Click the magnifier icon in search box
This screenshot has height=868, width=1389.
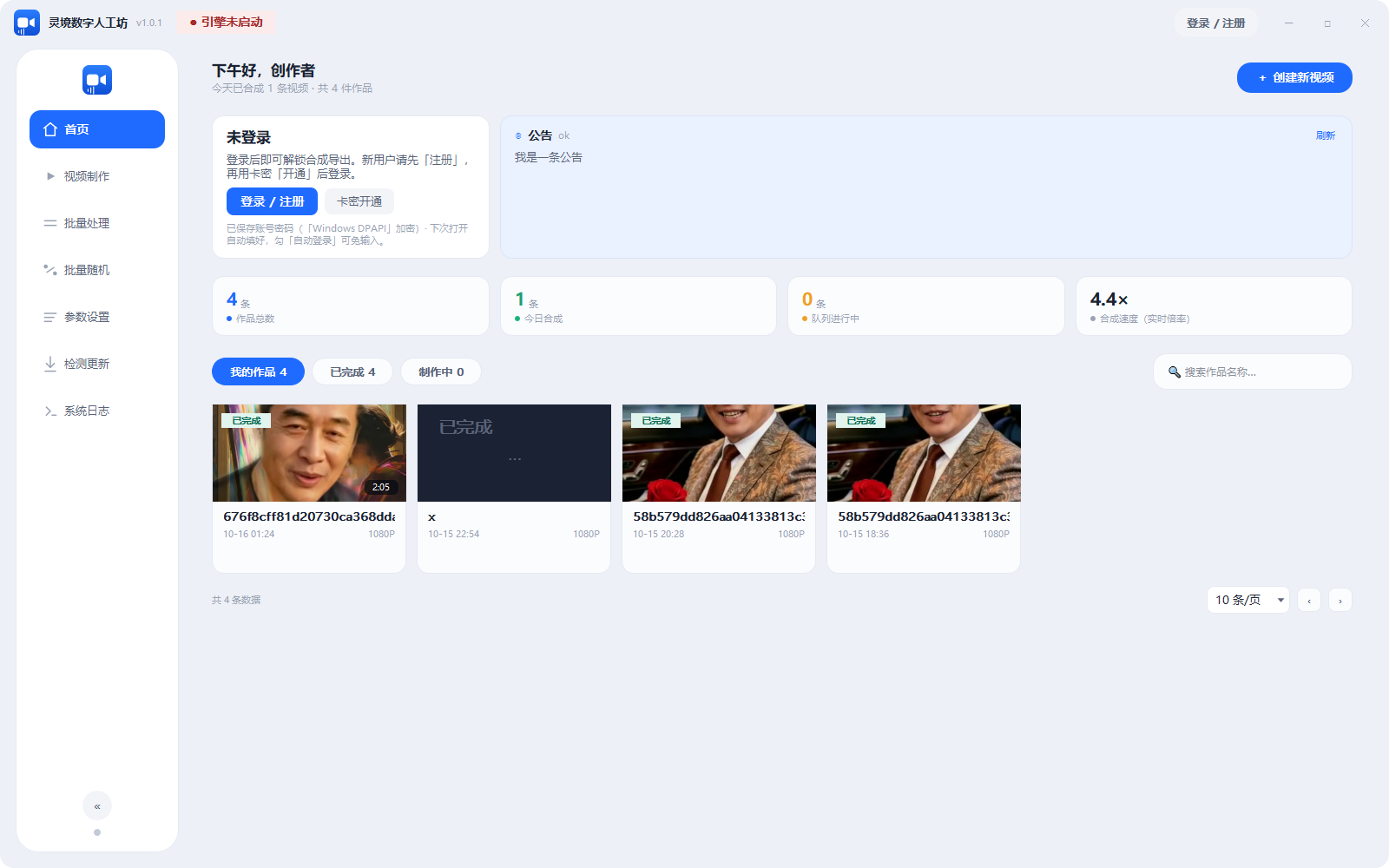click(x=1175, y=372)
